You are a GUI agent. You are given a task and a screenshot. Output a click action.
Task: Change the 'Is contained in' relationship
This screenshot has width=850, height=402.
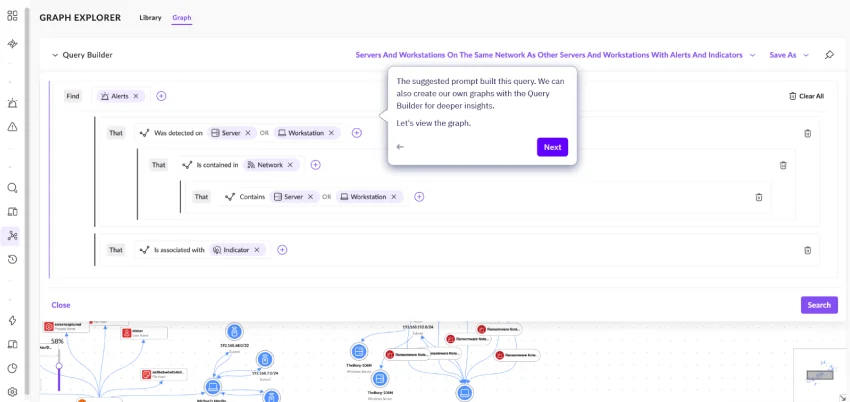tap(210, 165)
